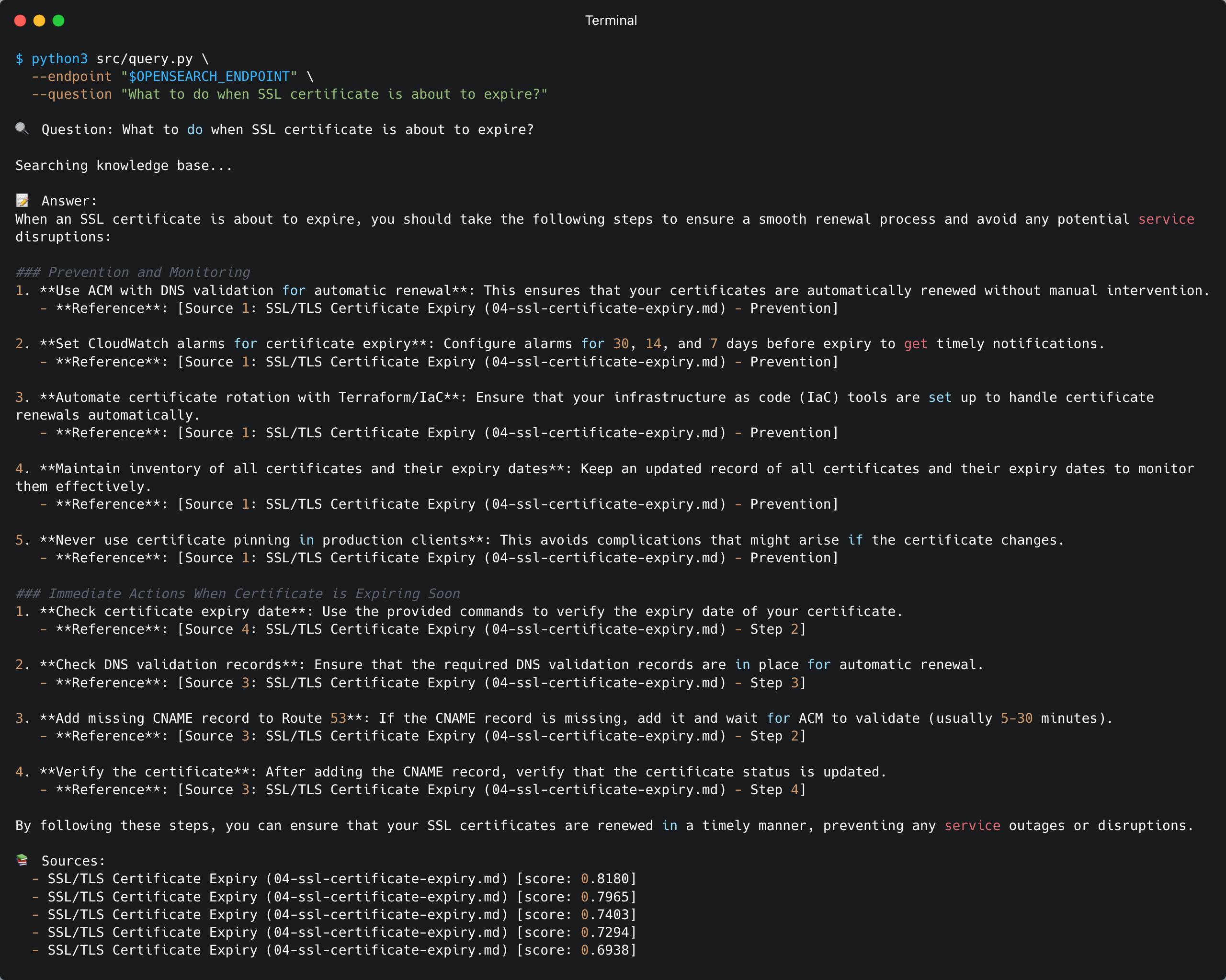Screen dimensions: 1226x980
Task: Click the yellow minimize window button
Action: pyautogui.click(x=39, y=21)
